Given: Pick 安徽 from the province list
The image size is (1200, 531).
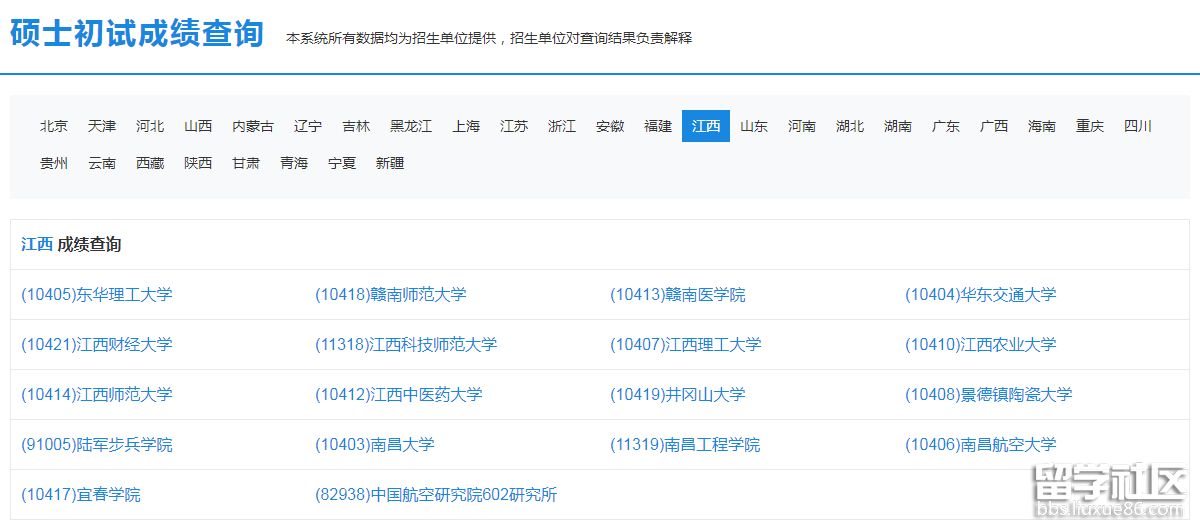Looking at the screenshot, I should pos(610,126).
